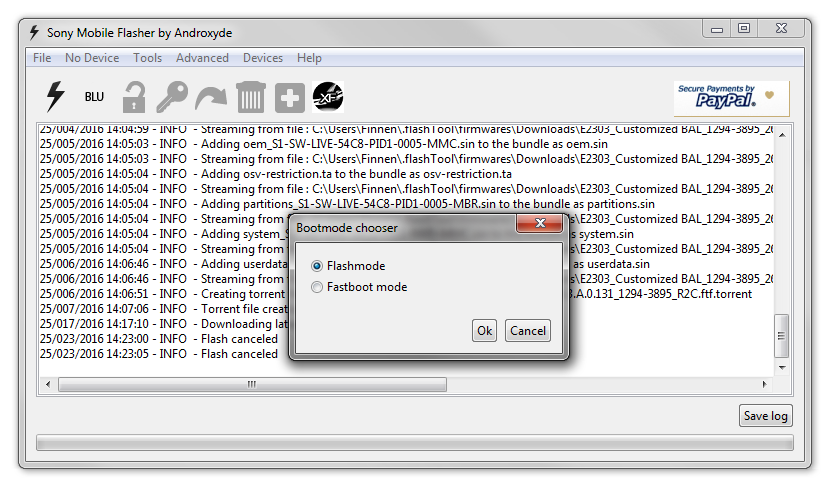This screenshot has height=494, width=830.
Task: Open the Devices menu
Action: coord(263,58)
